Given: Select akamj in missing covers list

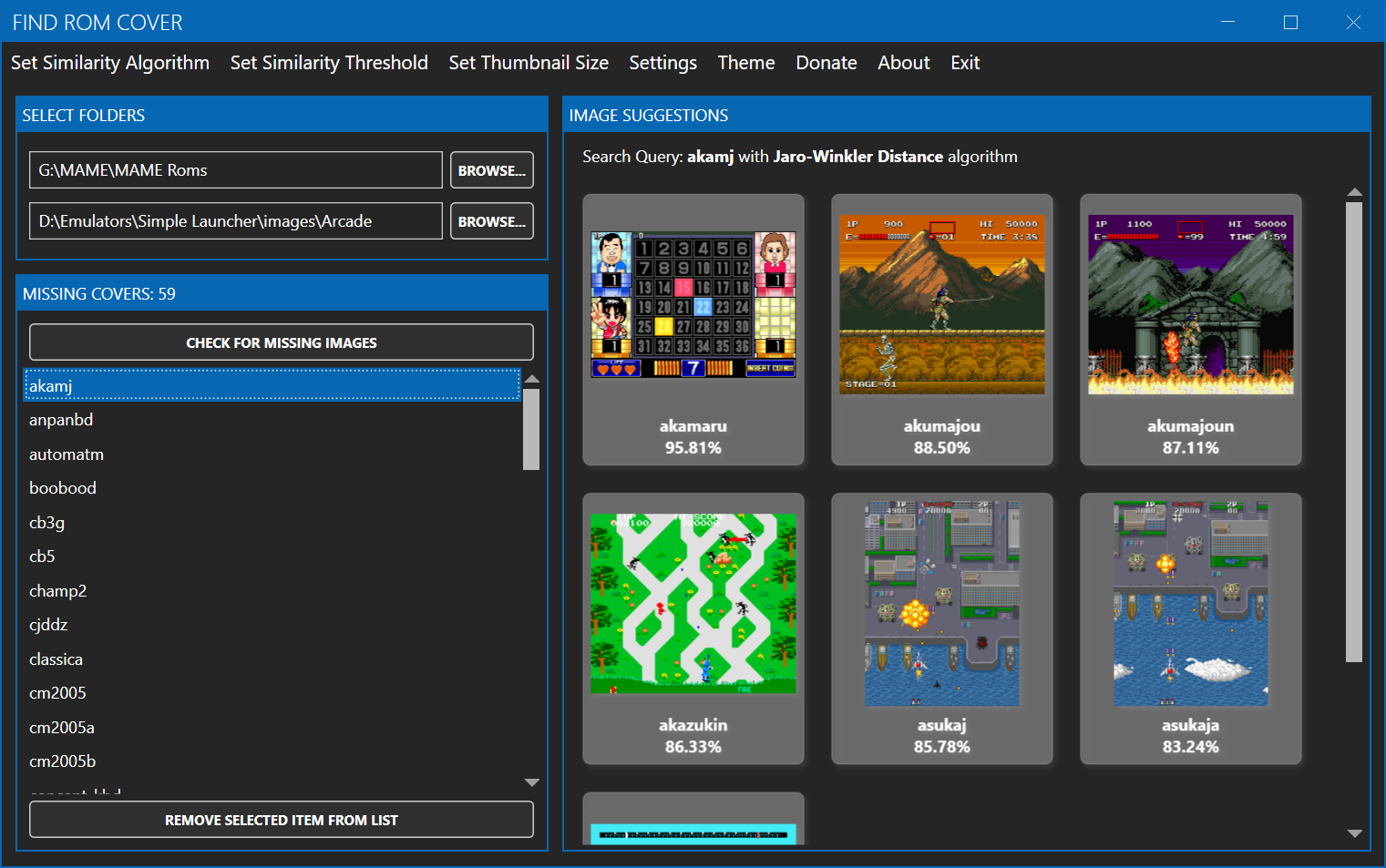Looking at the screenshot, I should pyautogui.click(x=272, y=385).
